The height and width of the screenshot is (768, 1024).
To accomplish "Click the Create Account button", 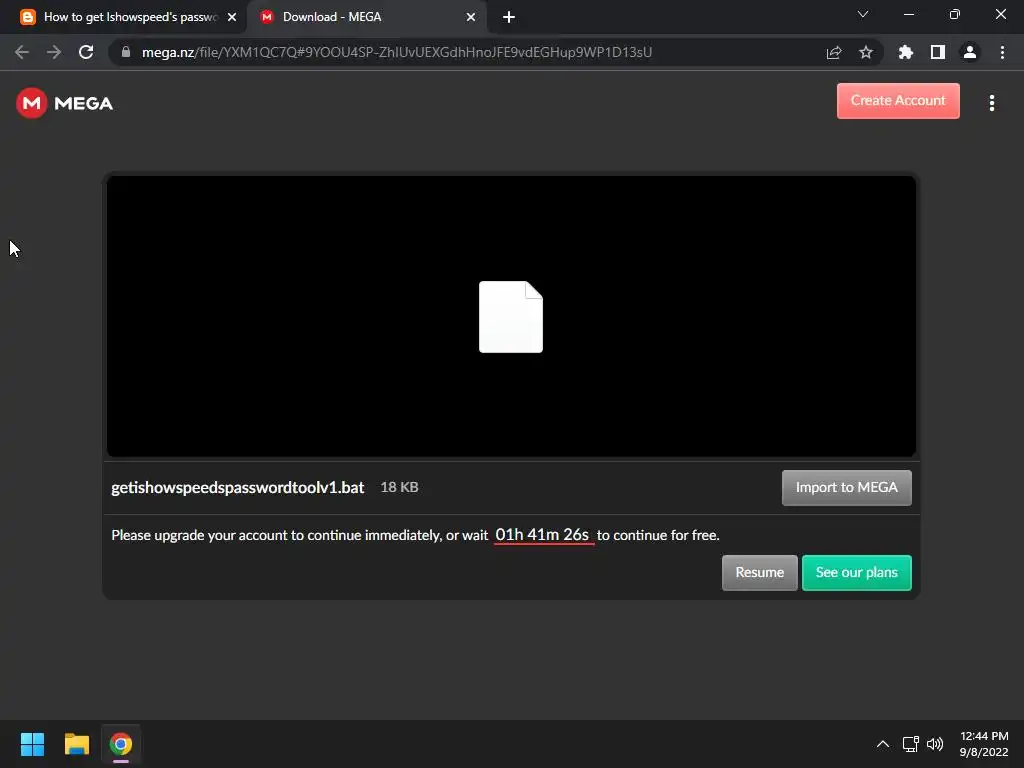I will click(898, 101).
